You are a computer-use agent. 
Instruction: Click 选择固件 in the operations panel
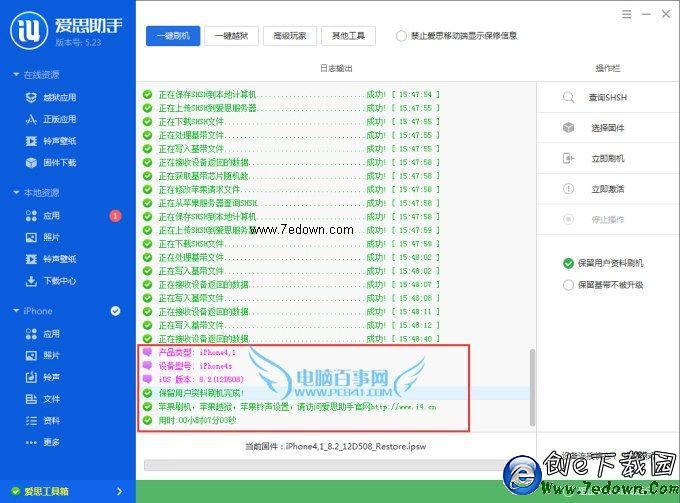click(x=608, y=128)
